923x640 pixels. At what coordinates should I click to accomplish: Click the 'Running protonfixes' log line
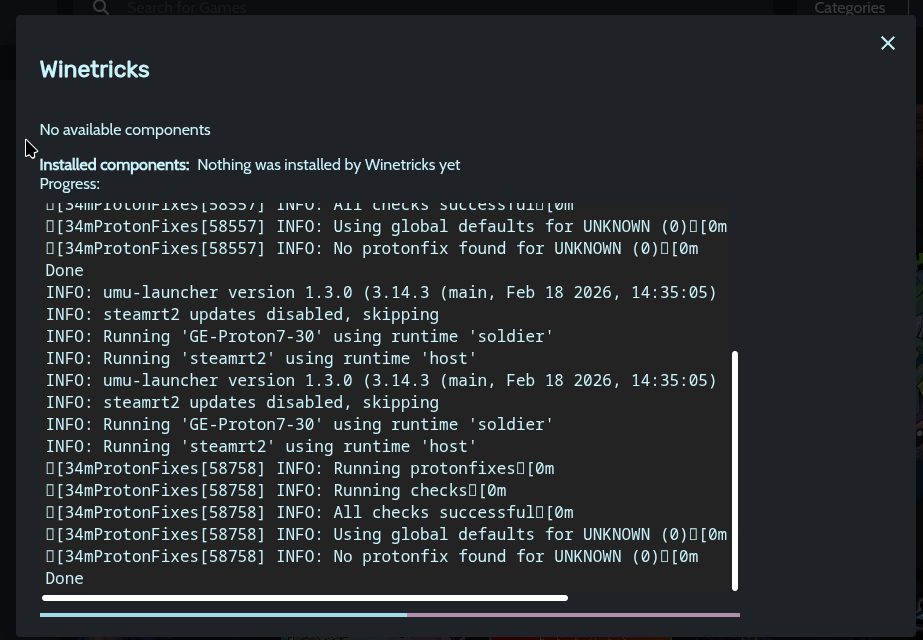pyautogui.click(x=300, y=468)
